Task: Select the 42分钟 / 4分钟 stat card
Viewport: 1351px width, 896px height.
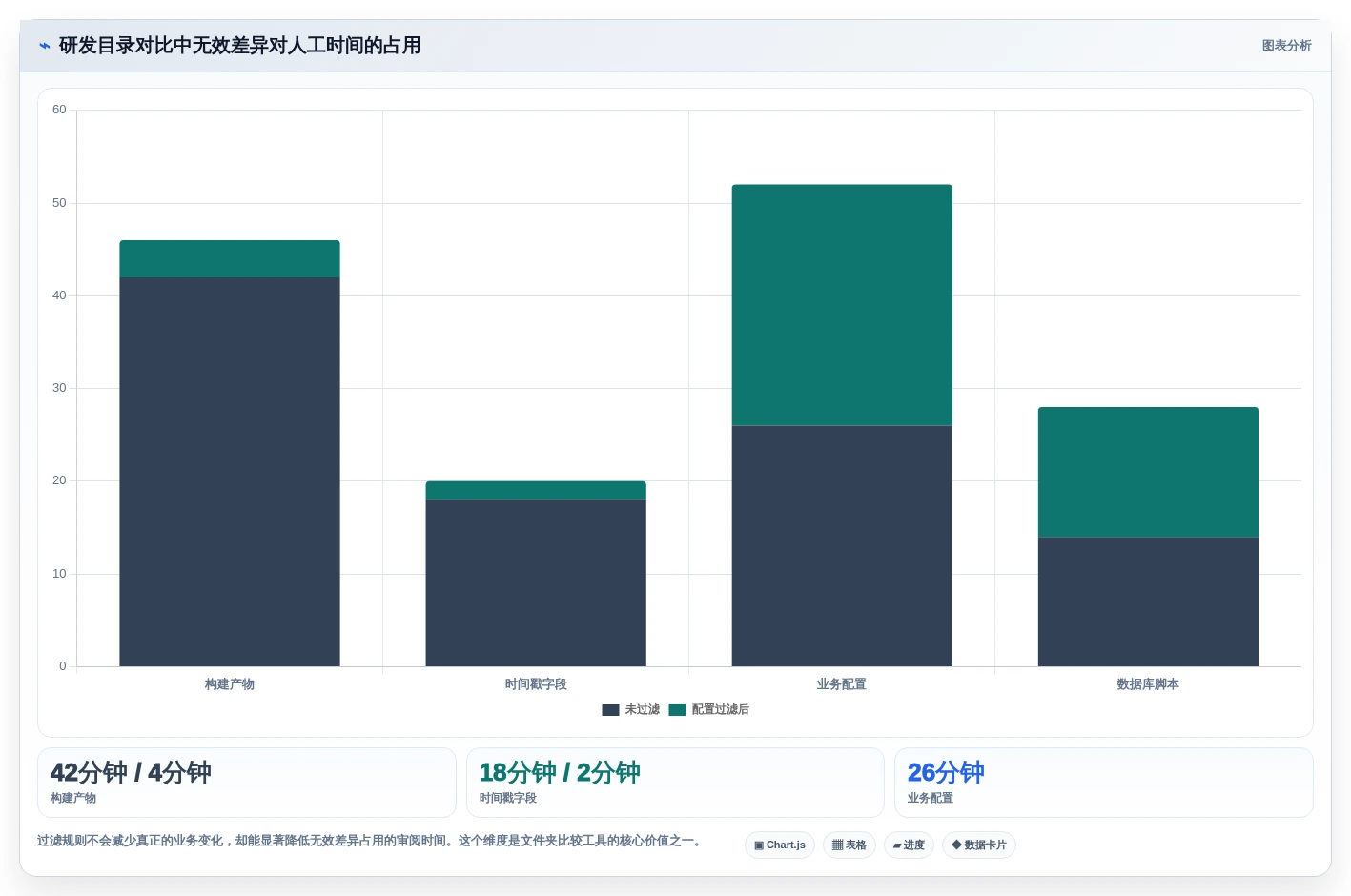Action: [x=247, y=783]
